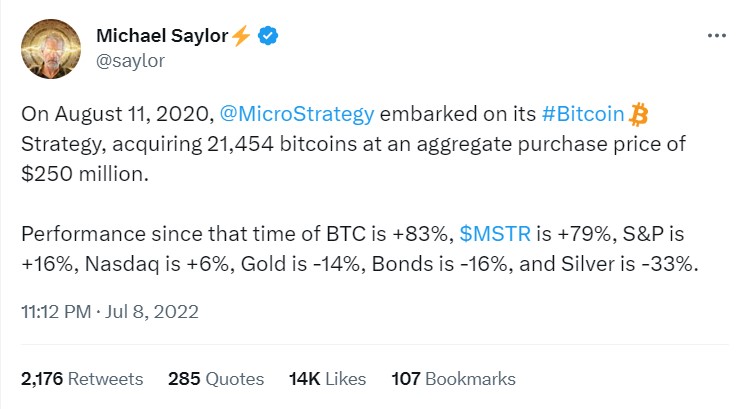The height and width of the screenshot is (409, 748).
Task: Open the $MSTR cashtag link
Action: (495, 234)
